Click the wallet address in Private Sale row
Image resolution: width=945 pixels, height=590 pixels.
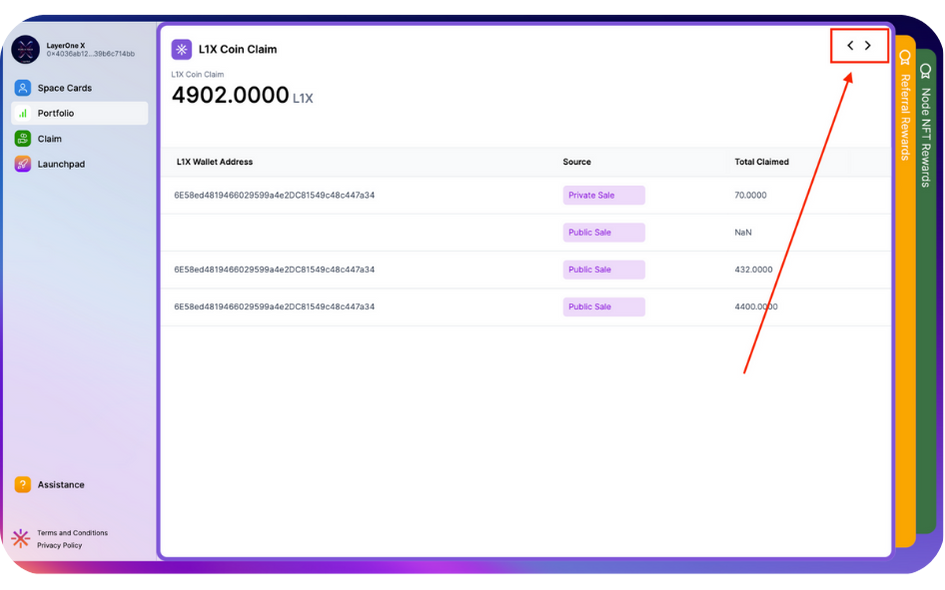(x=274, y=195)
